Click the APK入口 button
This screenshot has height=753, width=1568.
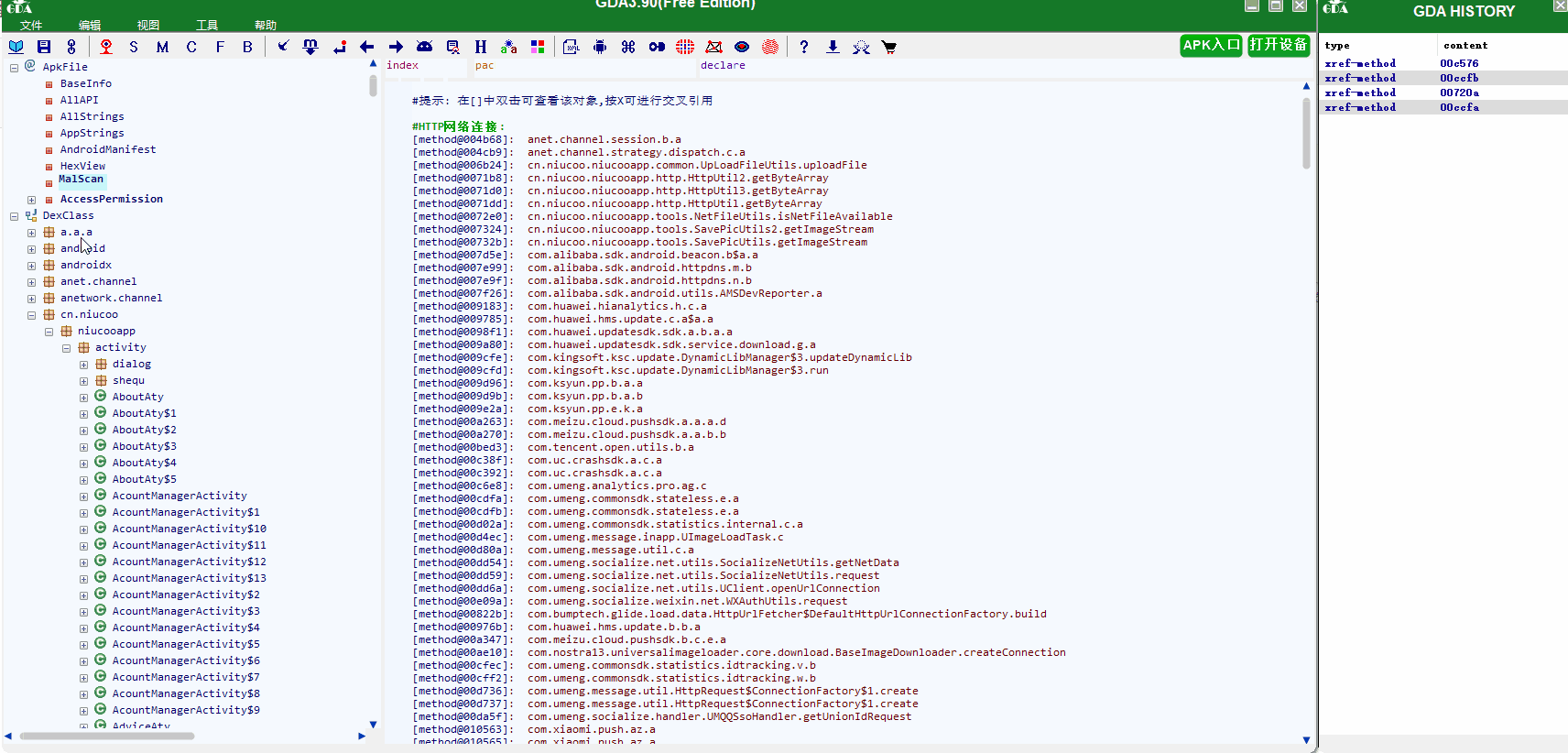pos(1211,45)
